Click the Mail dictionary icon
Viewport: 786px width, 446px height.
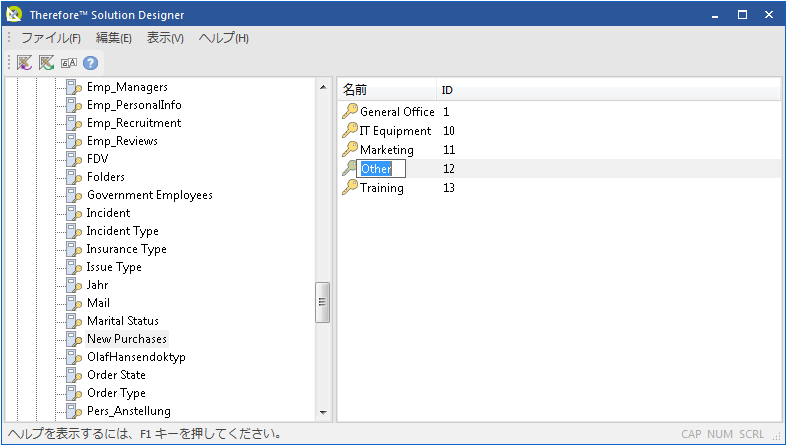pos(74,304)
